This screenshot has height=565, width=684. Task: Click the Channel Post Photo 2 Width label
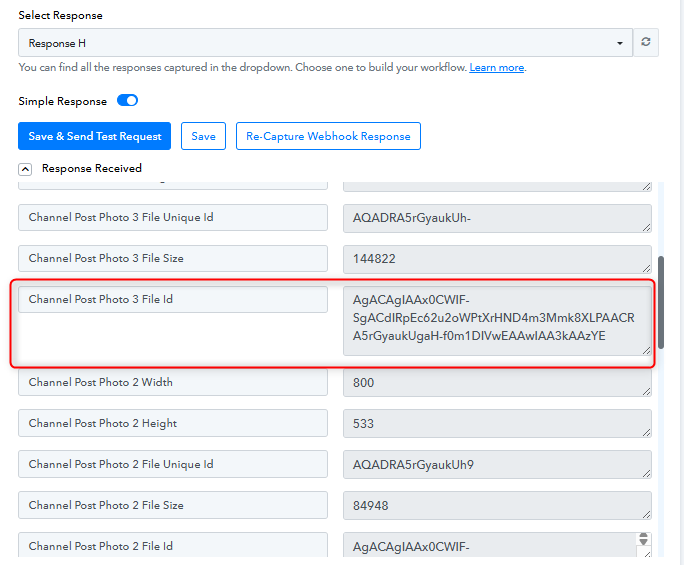pos(172,382)
